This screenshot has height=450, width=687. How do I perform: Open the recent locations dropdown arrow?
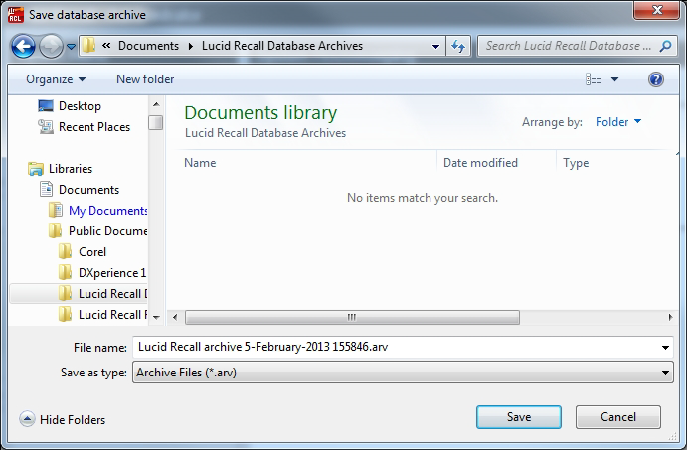(x=71, y=46)
